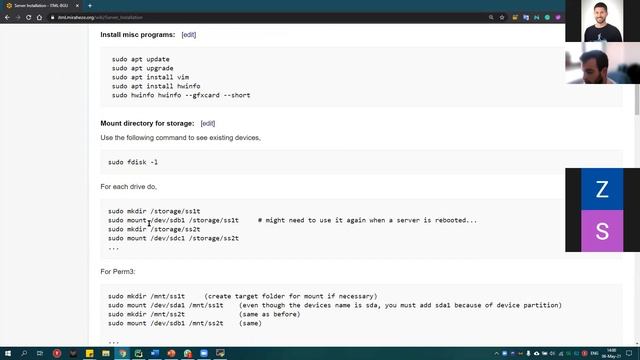The image size is (640, 360).
Task: Close the Server Installation browser tab
Action: tap(77, 6)
